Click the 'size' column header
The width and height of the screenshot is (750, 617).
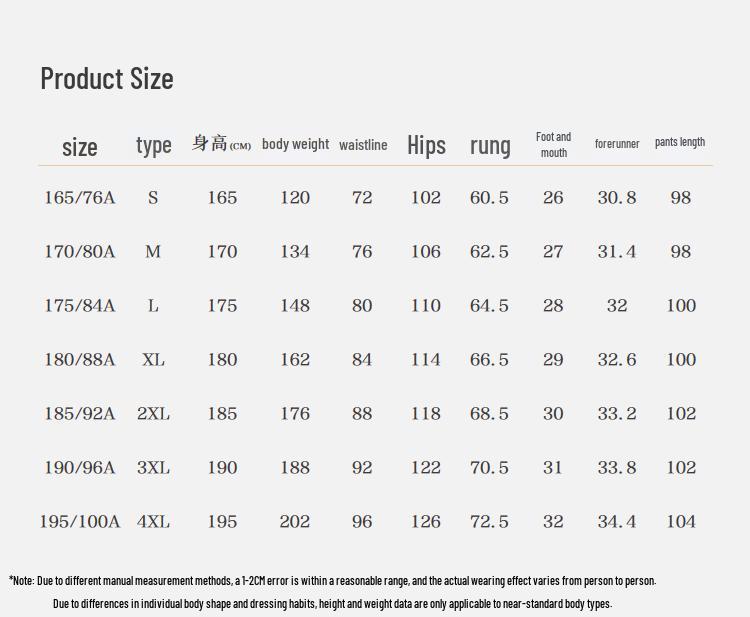(x=80, y=147)
